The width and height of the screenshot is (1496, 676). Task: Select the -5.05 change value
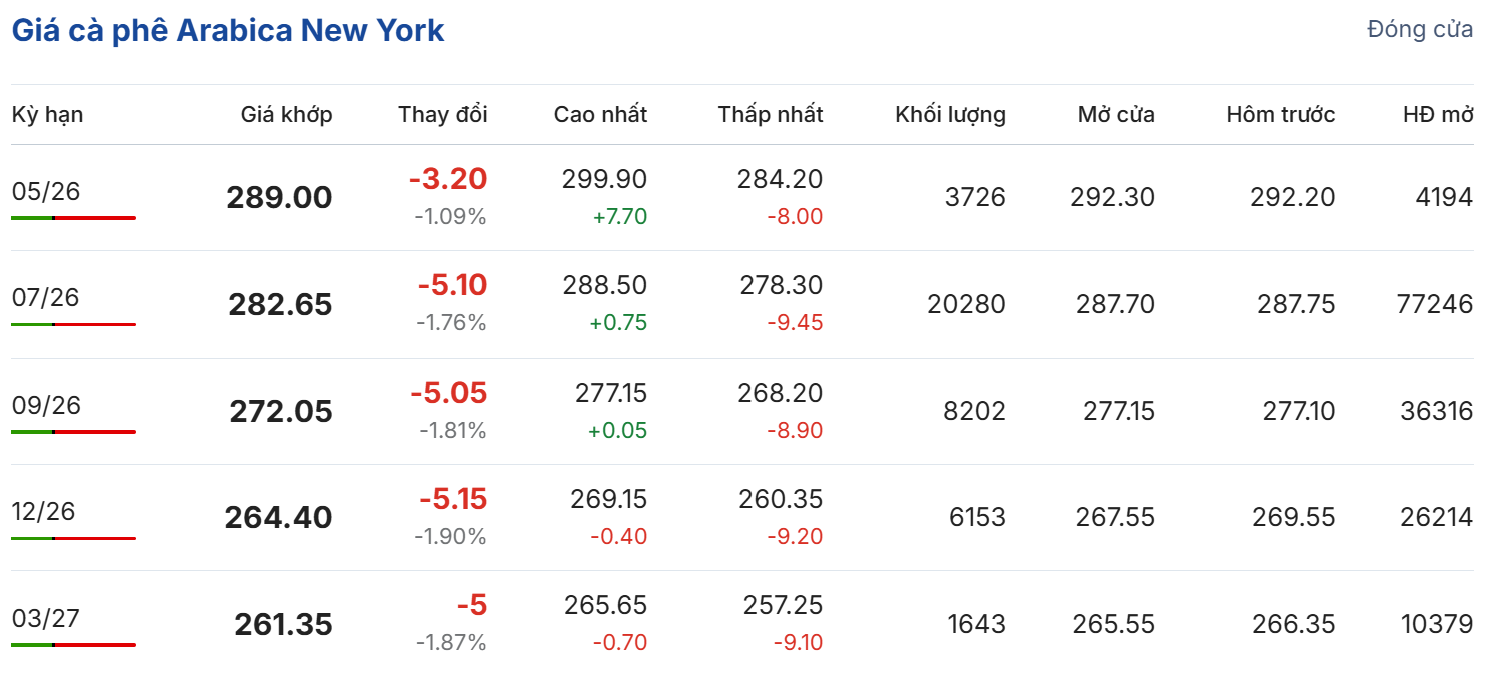[x=448, y=393]
